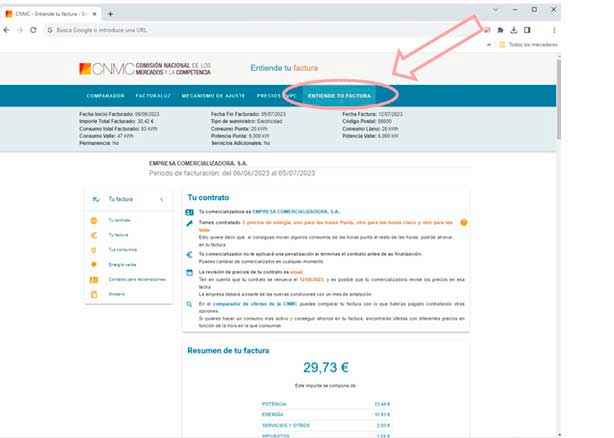Expand the hidden bookmarks overflow chevron
Screen dimensions: 614x438
(x=489, y=45)
